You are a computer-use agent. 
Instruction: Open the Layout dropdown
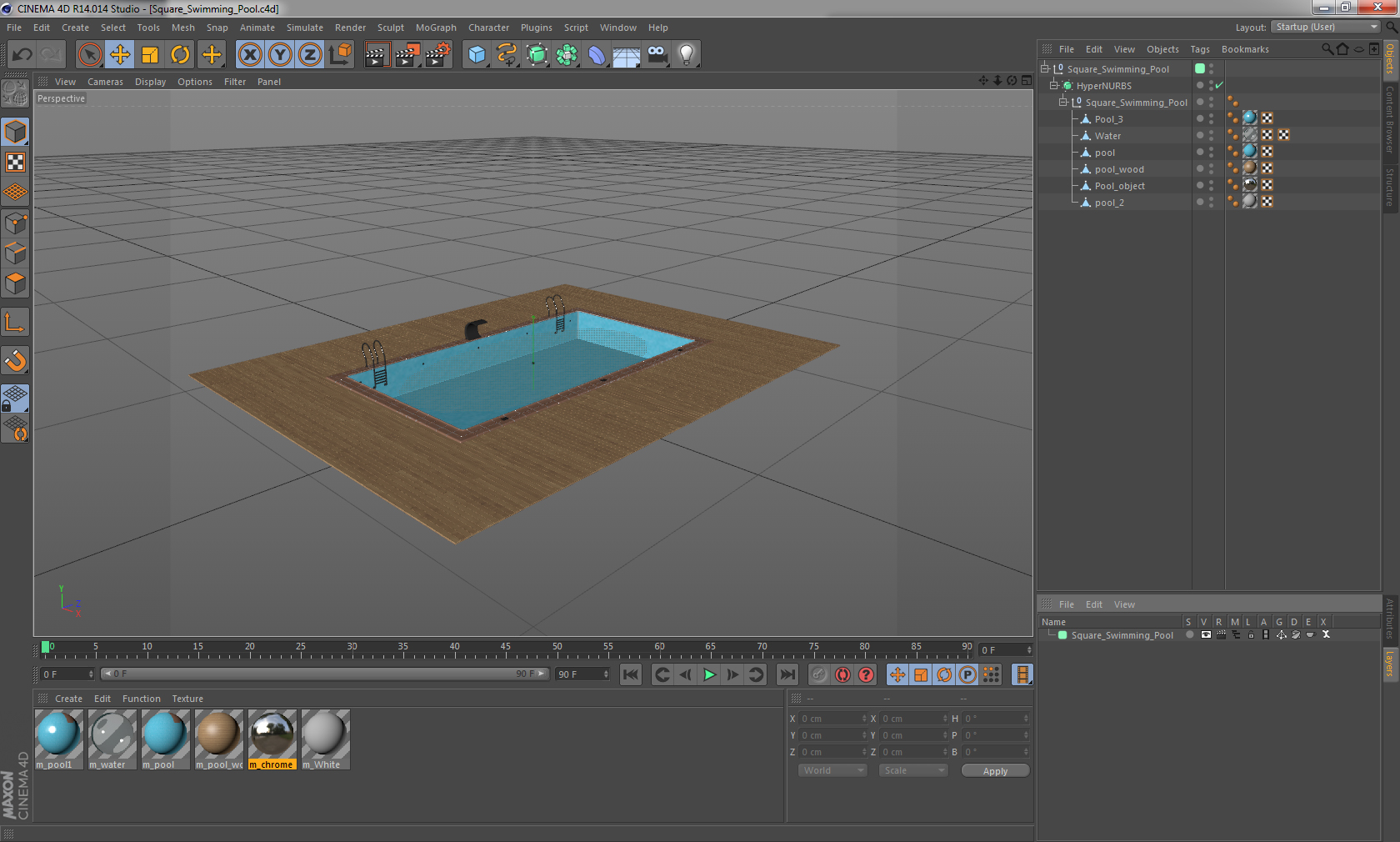(1326, 27)
